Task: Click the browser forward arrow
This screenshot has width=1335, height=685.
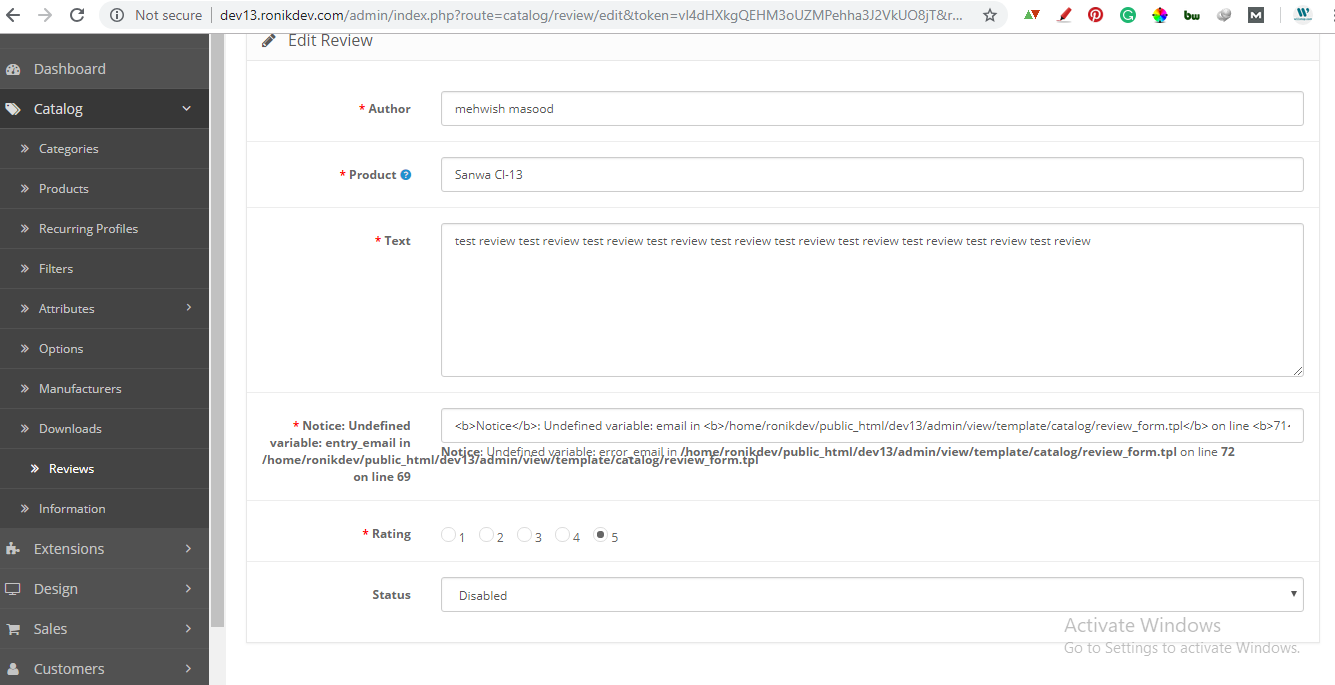Action: [x=44, y=15]
